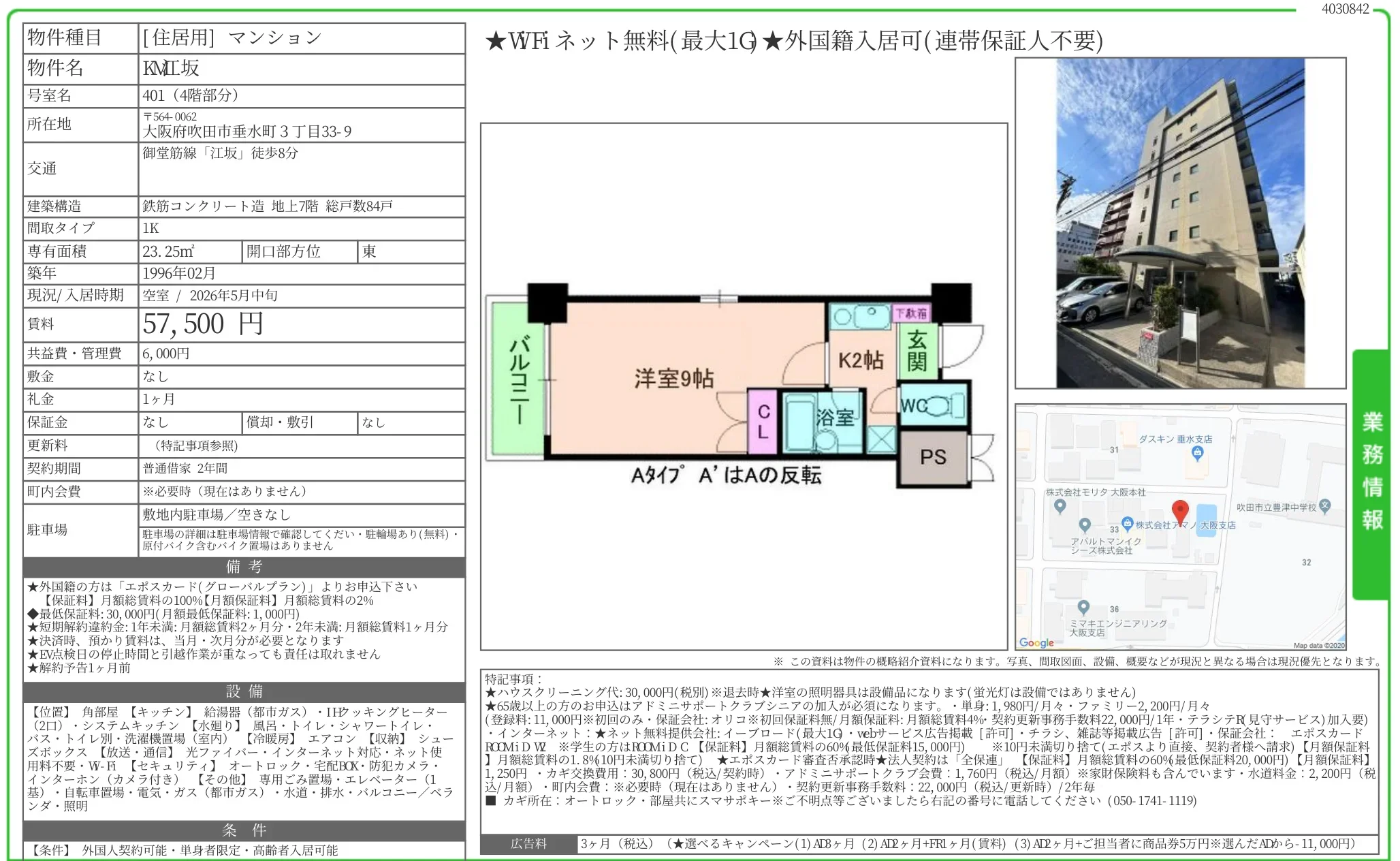Screen dimensions: 1400x861
Task: Open the building exterior photo
Action: click(x=1180, y=223)
